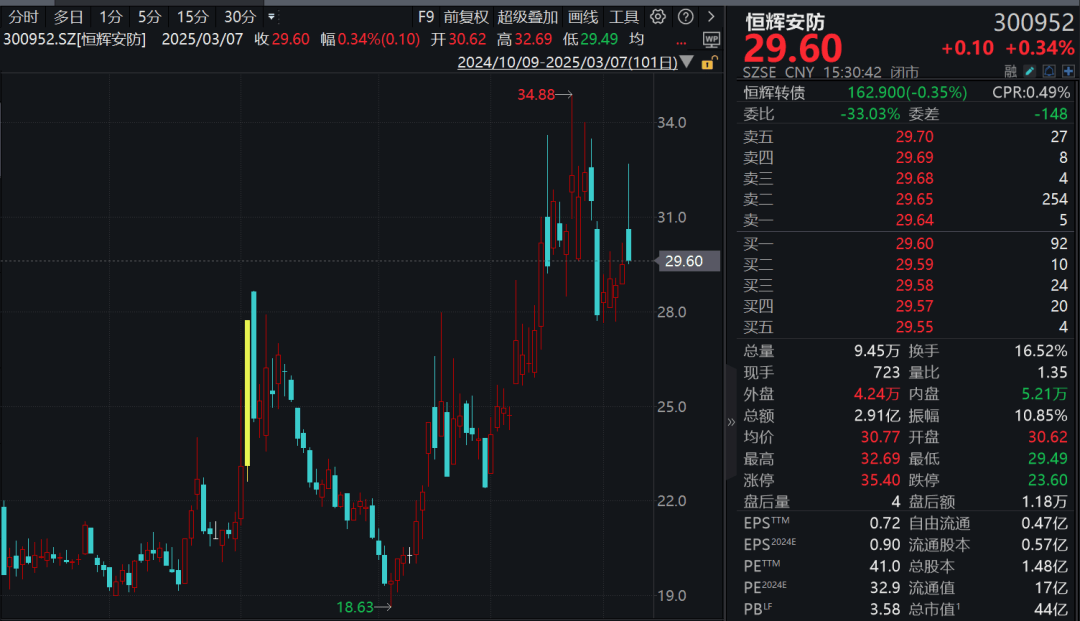This screenshot has width=1080, height=621.
Task: Click the pencil note icon
Action: (x=1030, y=71)
